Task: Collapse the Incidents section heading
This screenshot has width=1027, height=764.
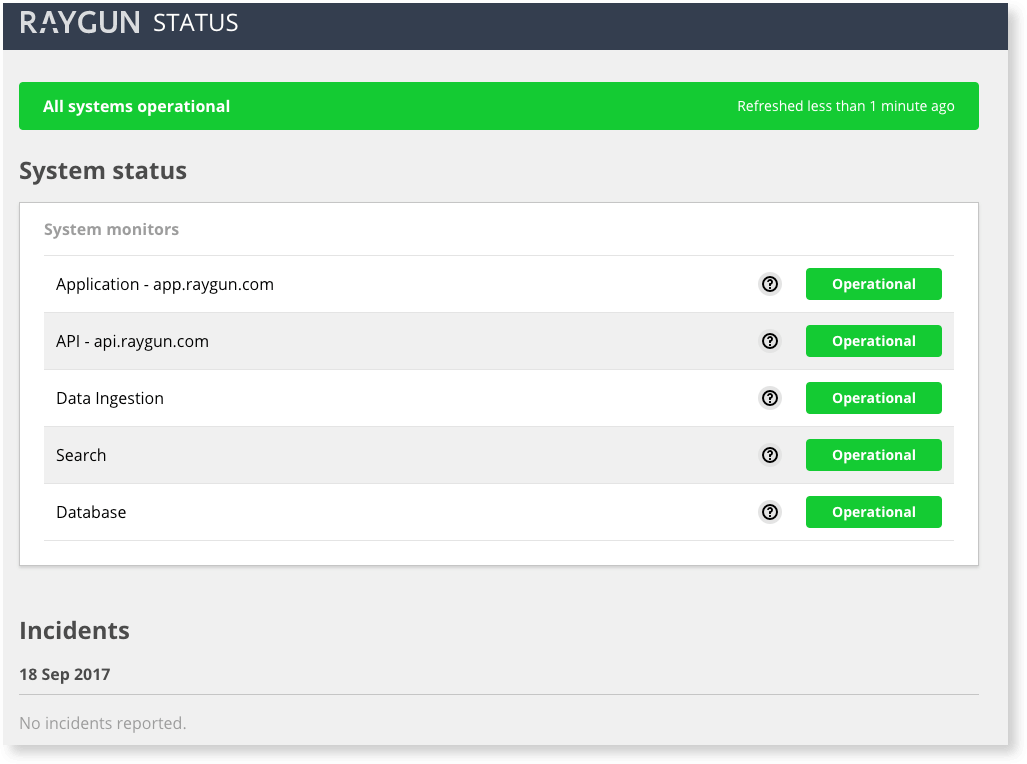Action: [74, 630]
